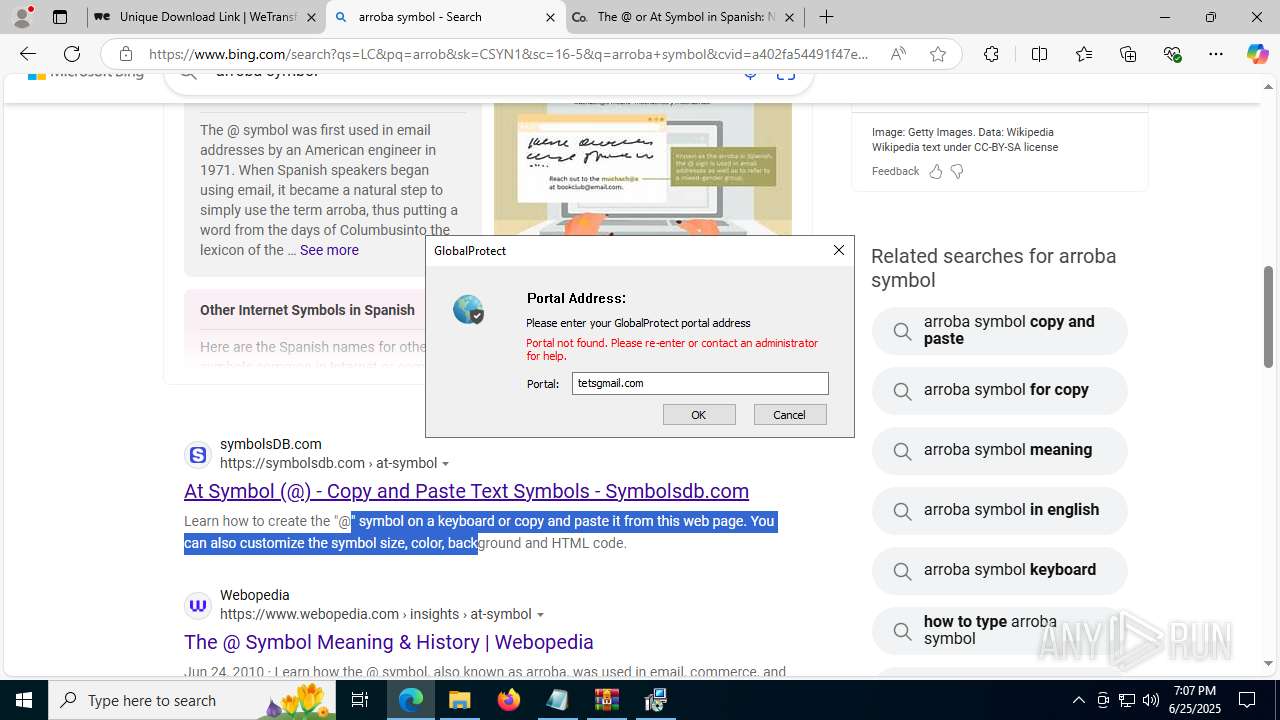The width and height of the screenshot is (1280, 720).
Task: Close the At Symbol in Spanish tab
Action: [789, 17]
